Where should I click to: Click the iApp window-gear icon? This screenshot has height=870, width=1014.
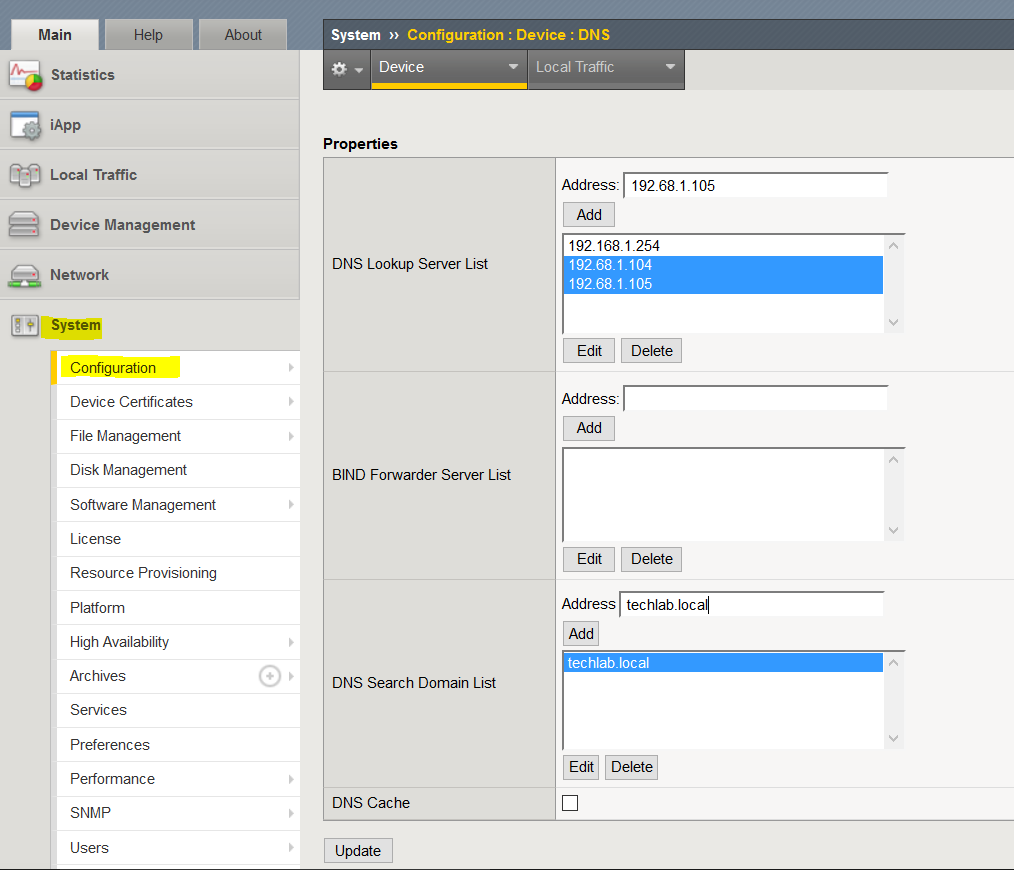pyautogui.click(x=25, y=125)
